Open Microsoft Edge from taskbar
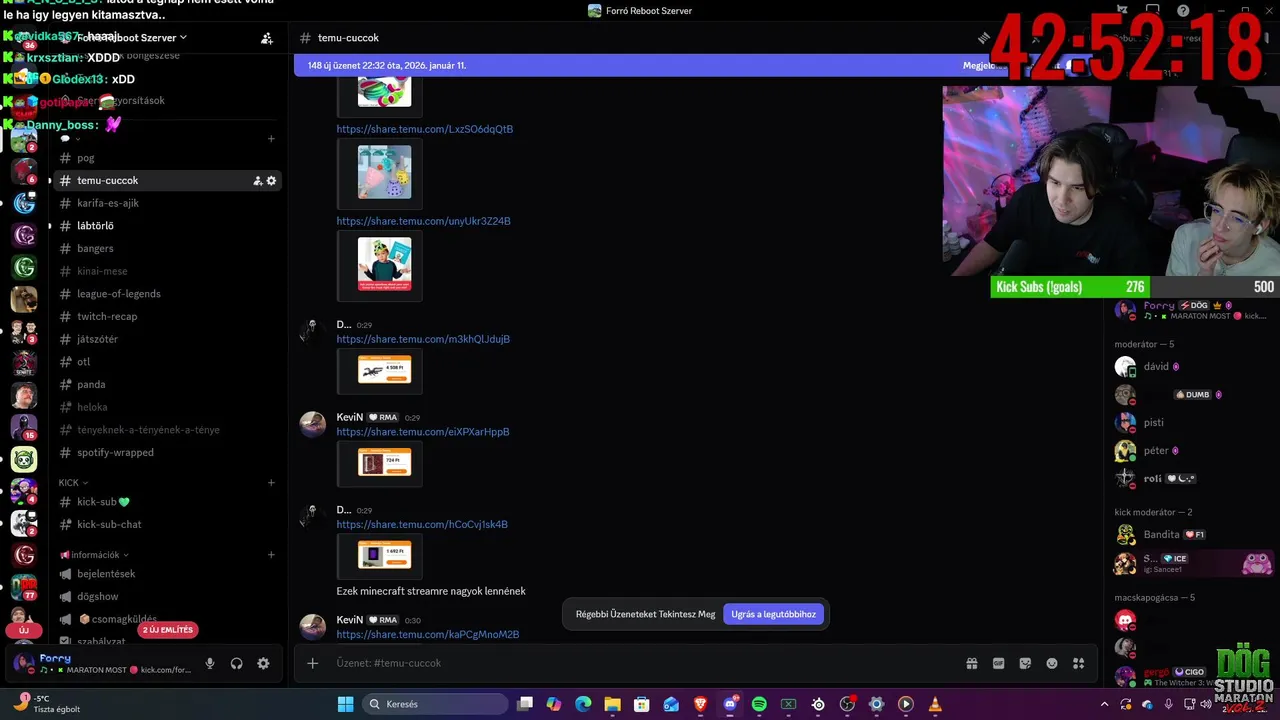Screen dimensions: 1280x720 point(583,704)
